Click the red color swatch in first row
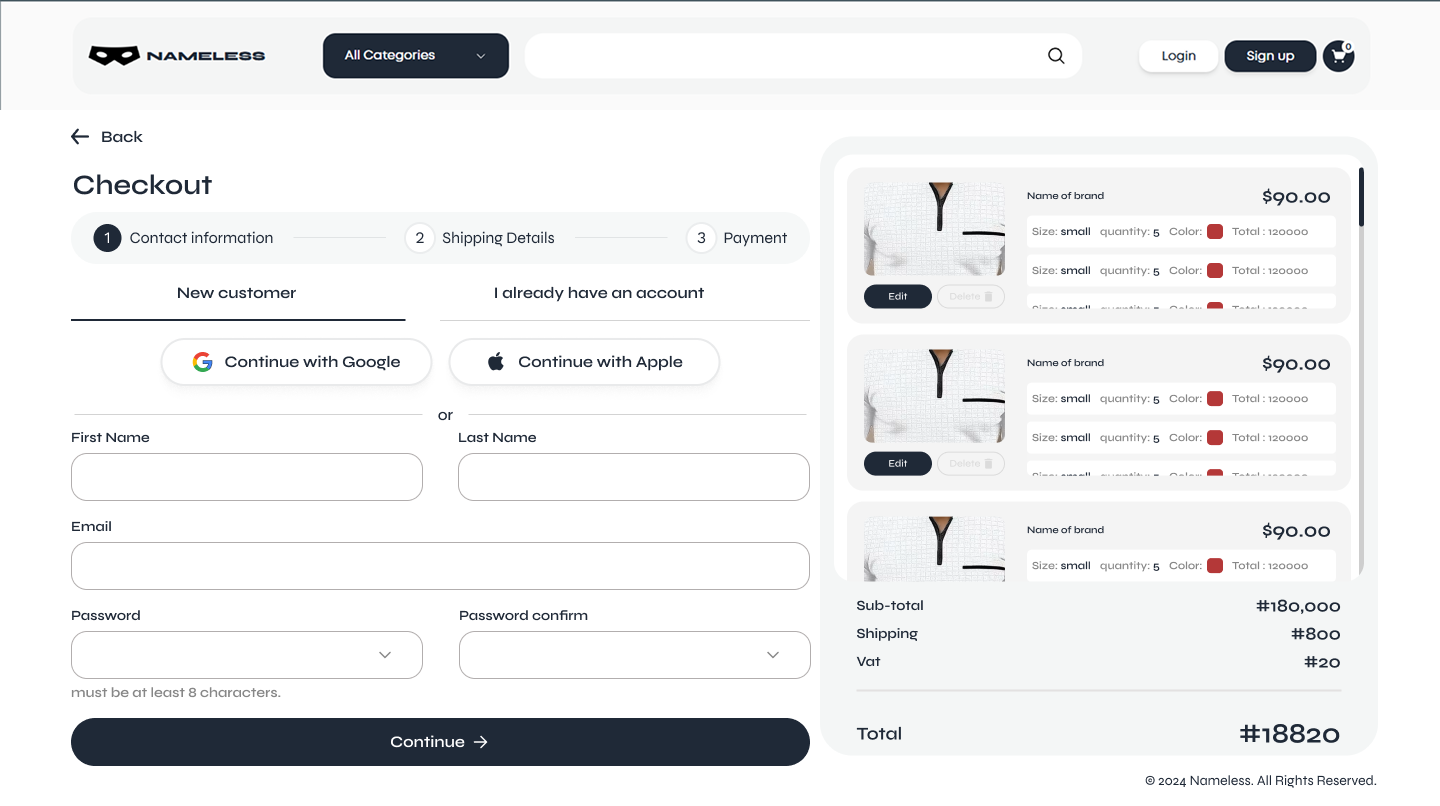 (x=1215, y=232)
